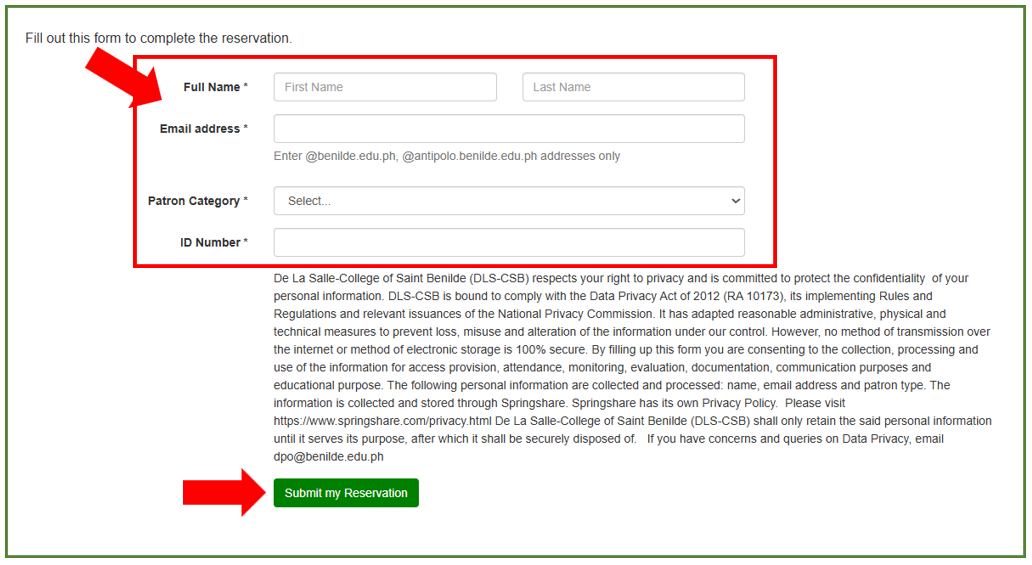This screenshot has height=565, width=1032.
Task: Click the 'Select...' placeholder in Patron Category
Action: point(309,201)
